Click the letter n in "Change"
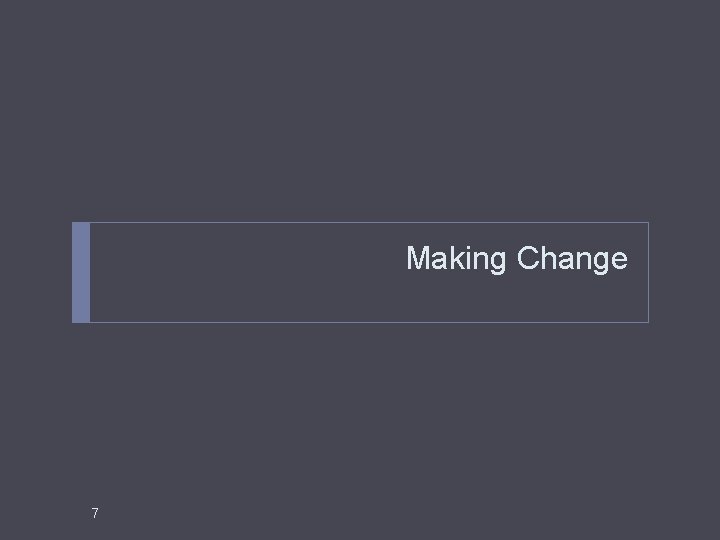 click(580, 260)
